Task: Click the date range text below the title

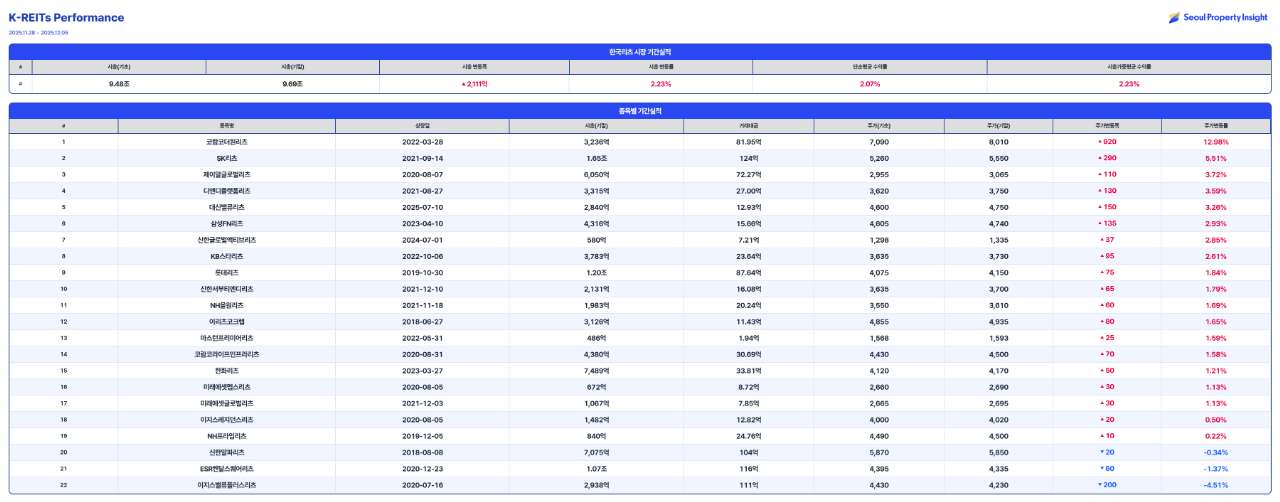Action: [x=39, y=32]
